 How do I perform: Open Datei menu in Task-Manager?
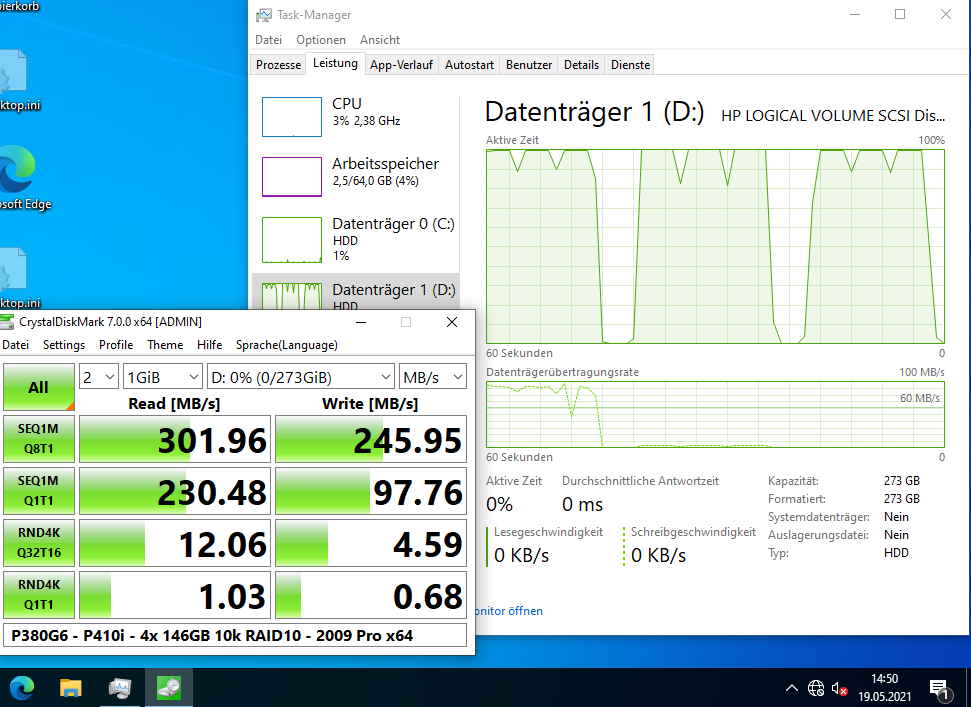[x=268, y=40]
